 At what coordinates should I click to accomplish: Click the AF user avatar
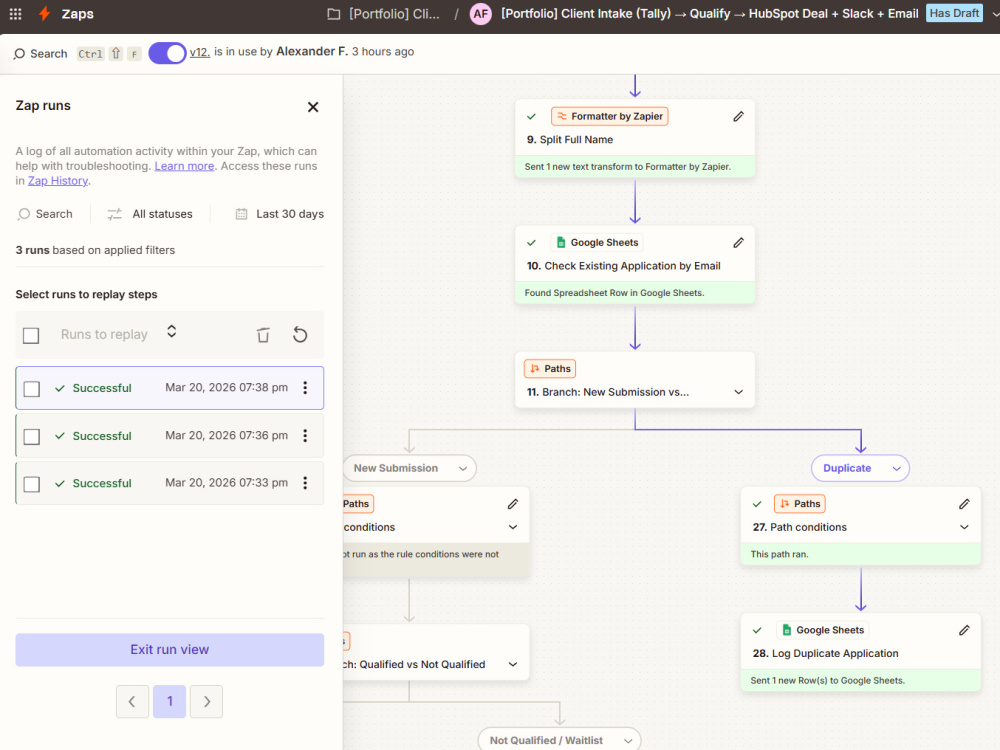[480, 13]
